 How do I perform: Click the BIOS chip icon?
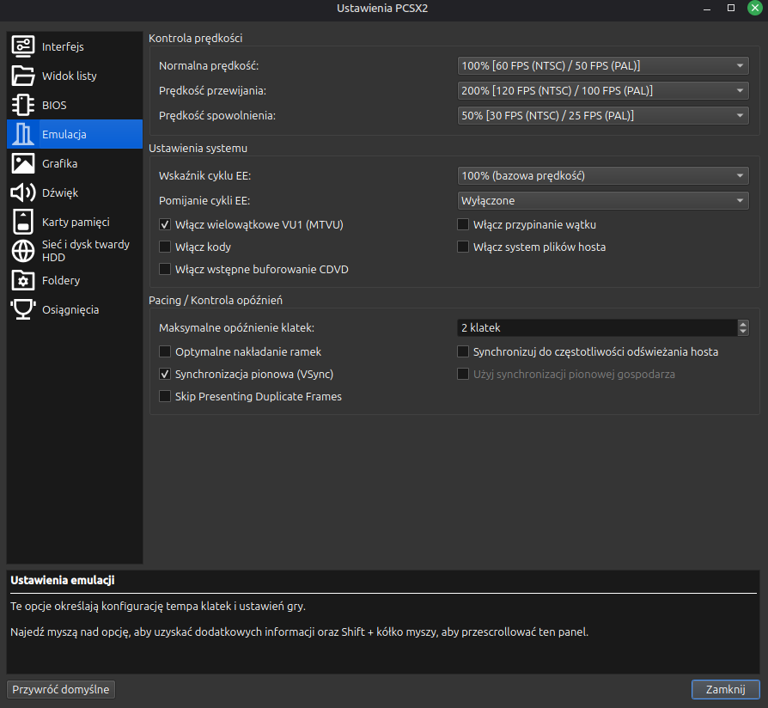coord(23,105)
